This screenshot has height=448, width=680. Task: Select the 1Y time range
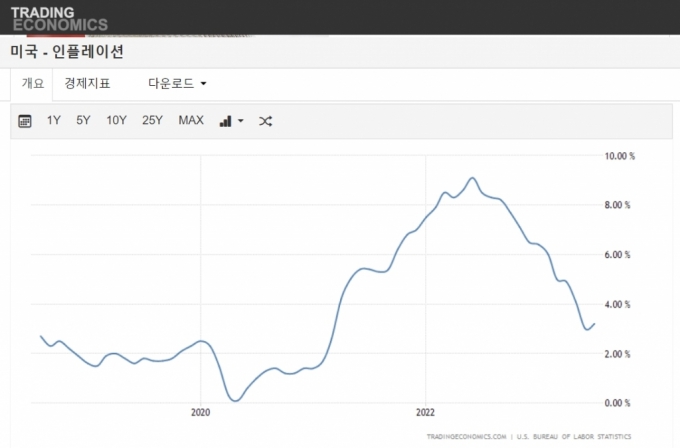pyautogui.click(x=54, y=121)
